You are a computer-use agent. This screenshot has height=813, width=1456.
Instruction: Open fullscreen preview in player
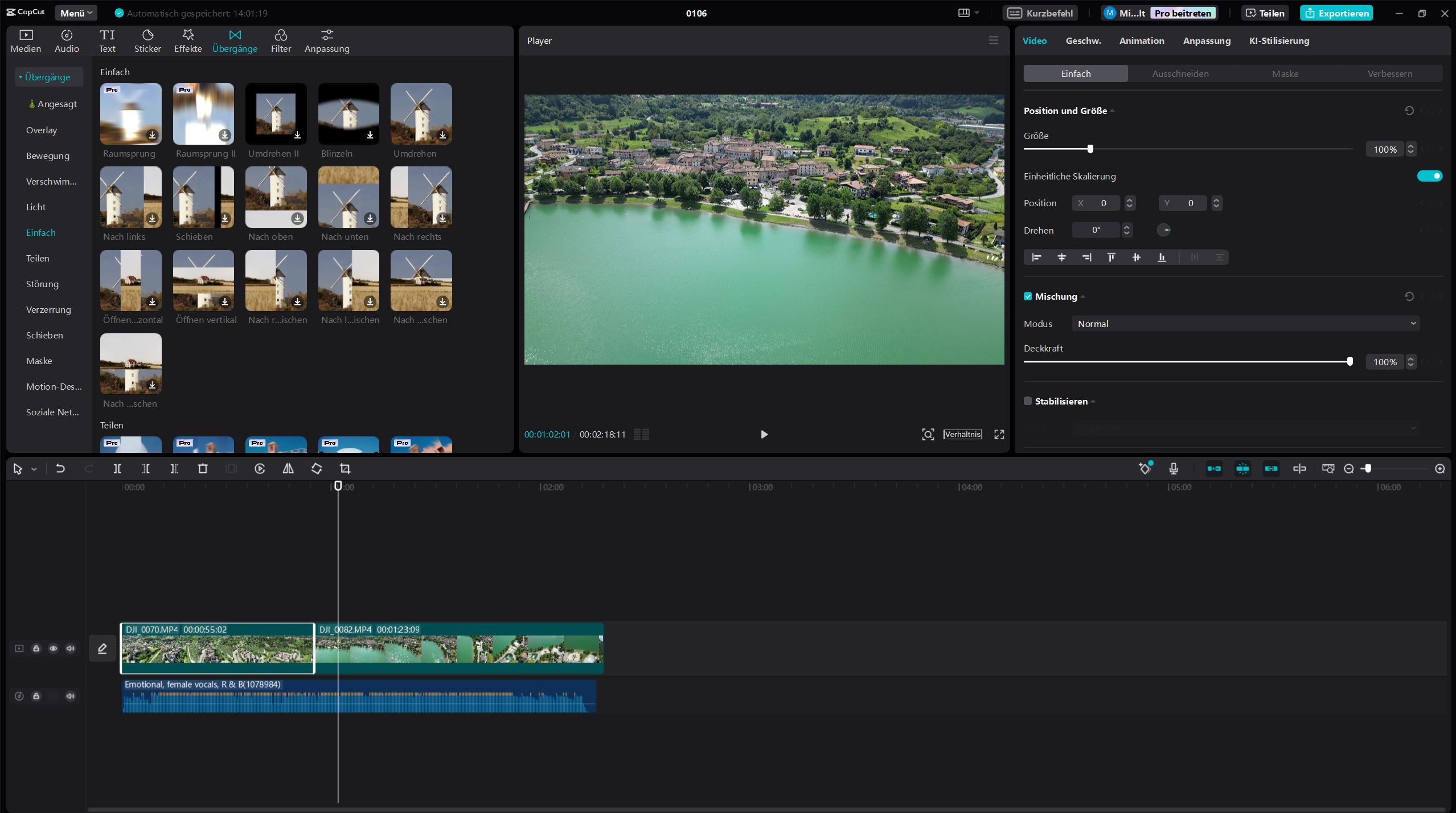point(999,434)
